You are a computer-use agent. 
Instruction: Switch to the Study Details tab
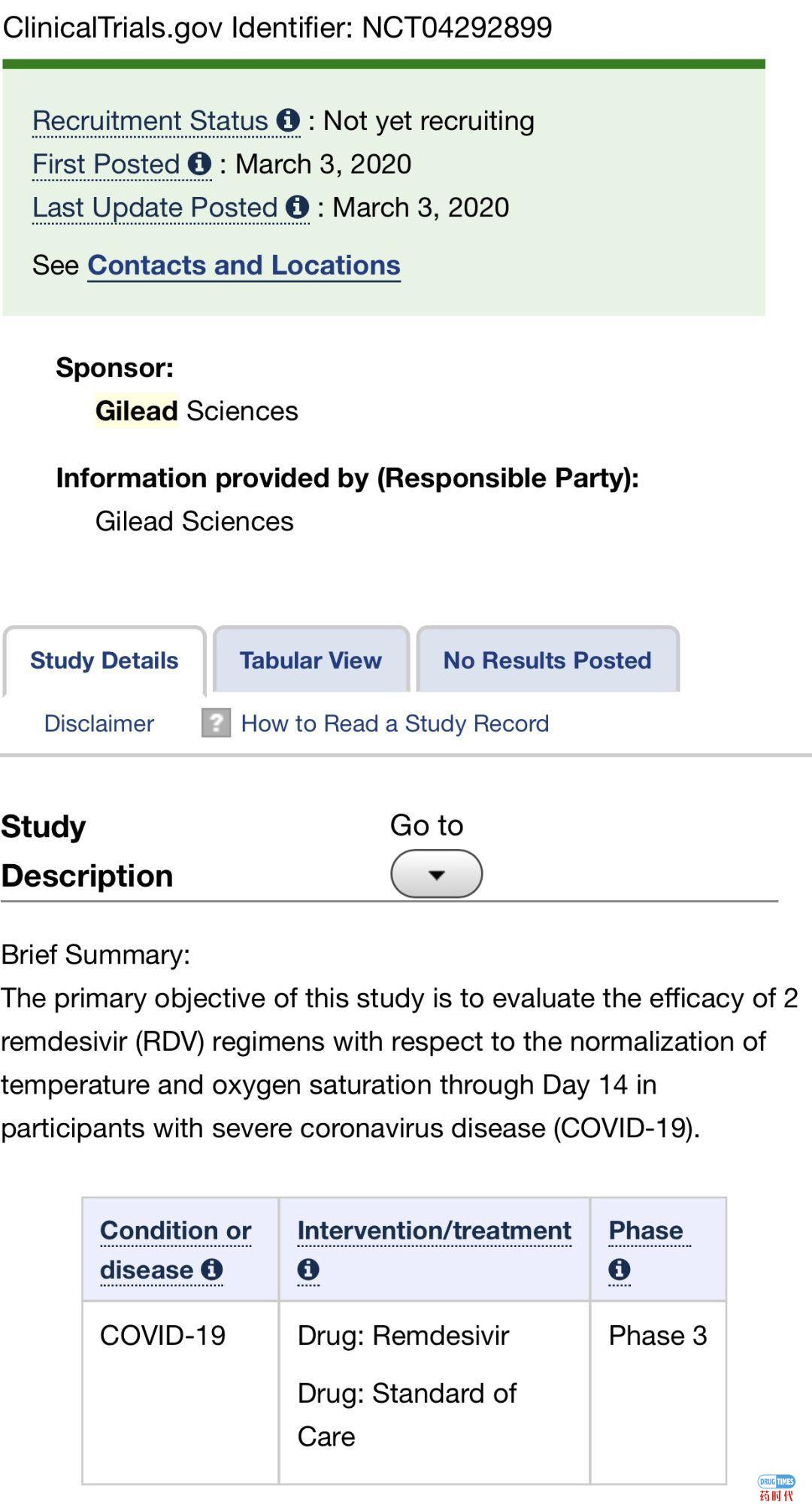(x=105, y=660)
